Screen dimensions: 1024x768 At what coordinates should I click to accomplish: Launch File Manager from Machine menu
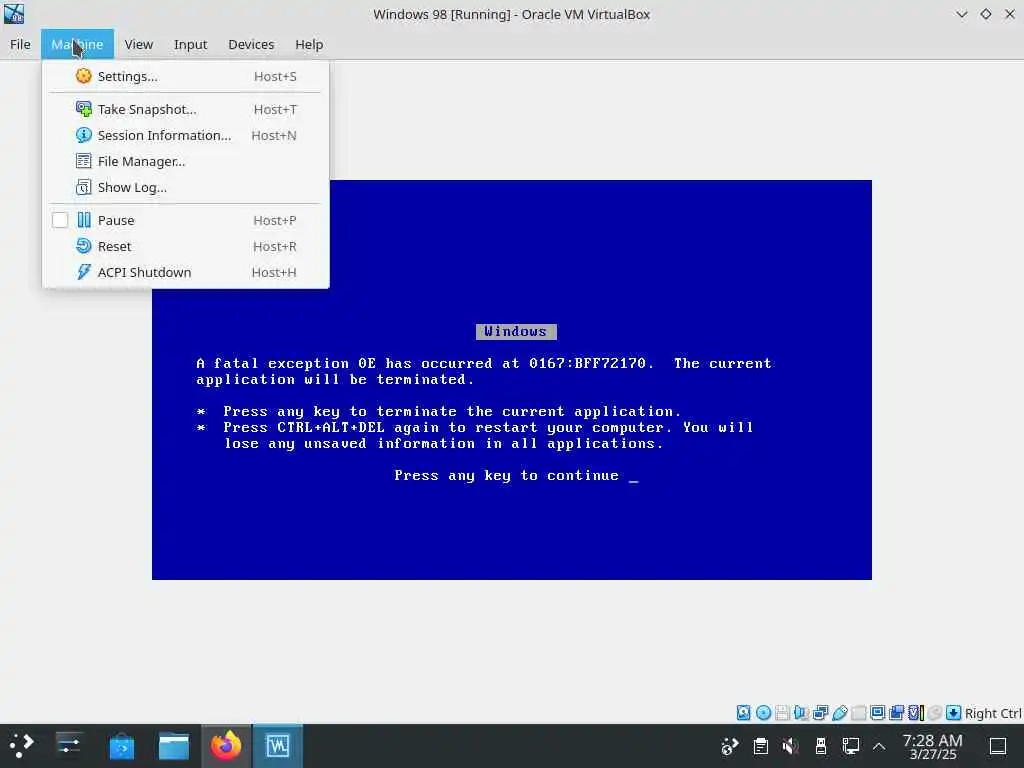[185, 161]
